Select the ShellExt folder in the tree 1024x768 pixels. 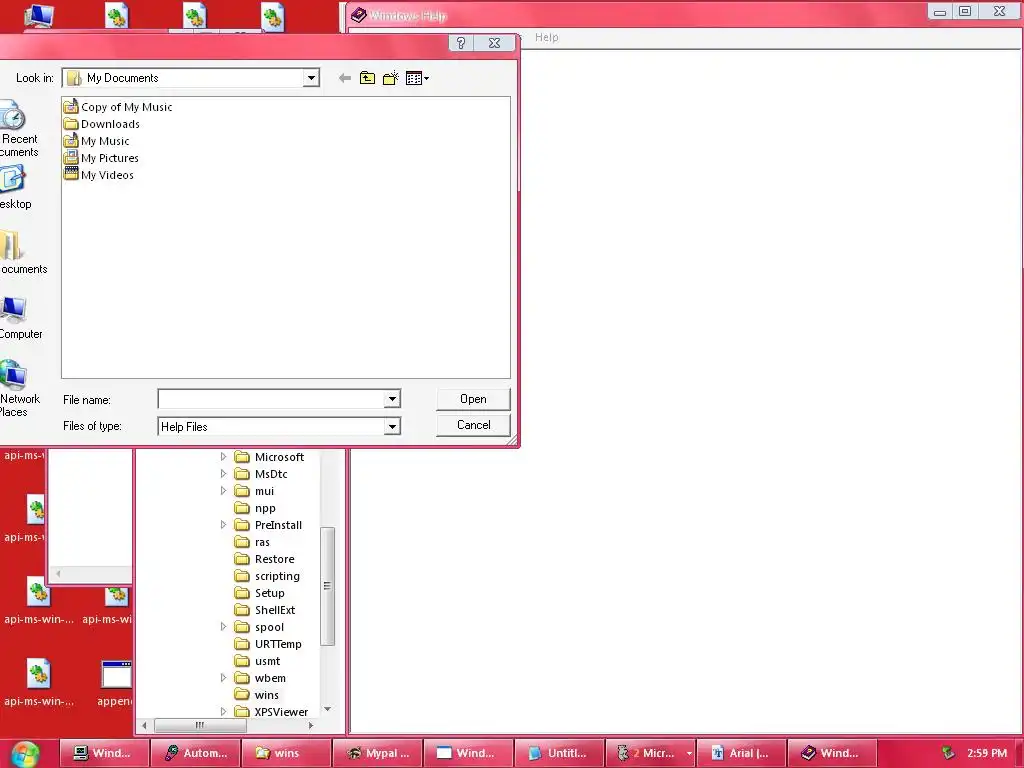[265, 610]
